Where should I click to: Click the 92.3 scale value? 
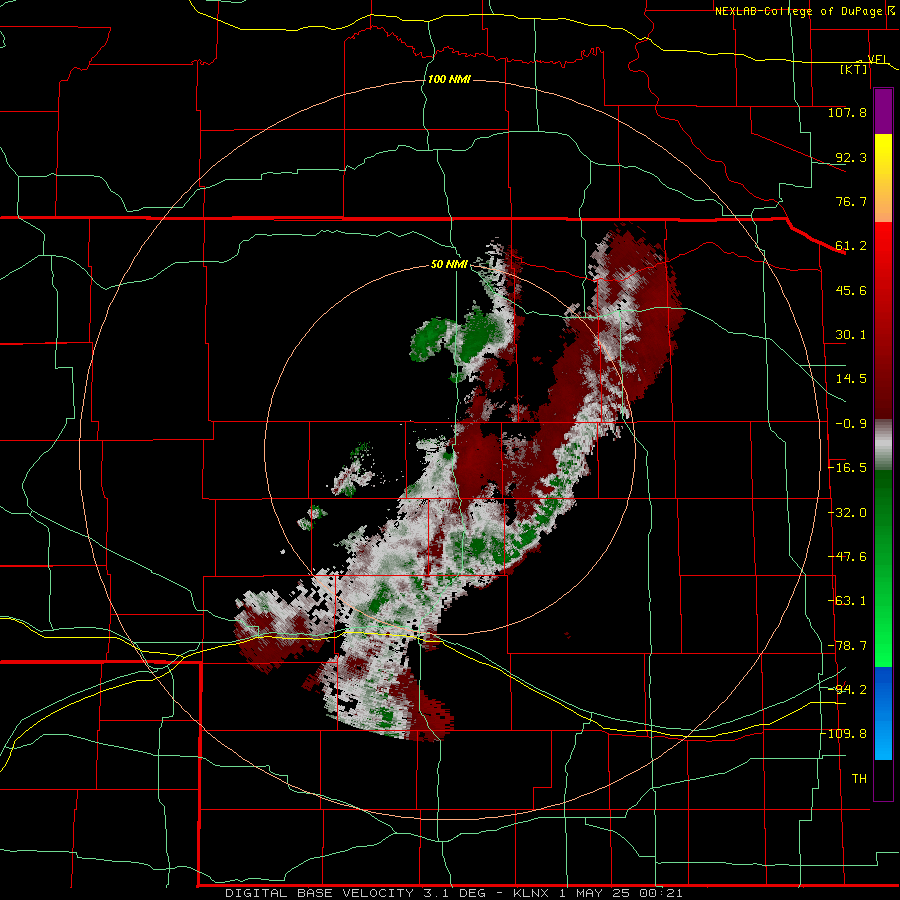(x=851, y=157)
